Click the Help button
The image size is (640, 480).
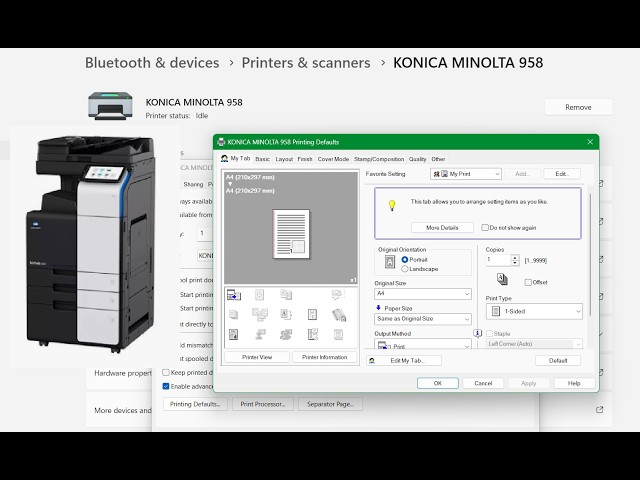pyautogui.click(x=574, y=383)
